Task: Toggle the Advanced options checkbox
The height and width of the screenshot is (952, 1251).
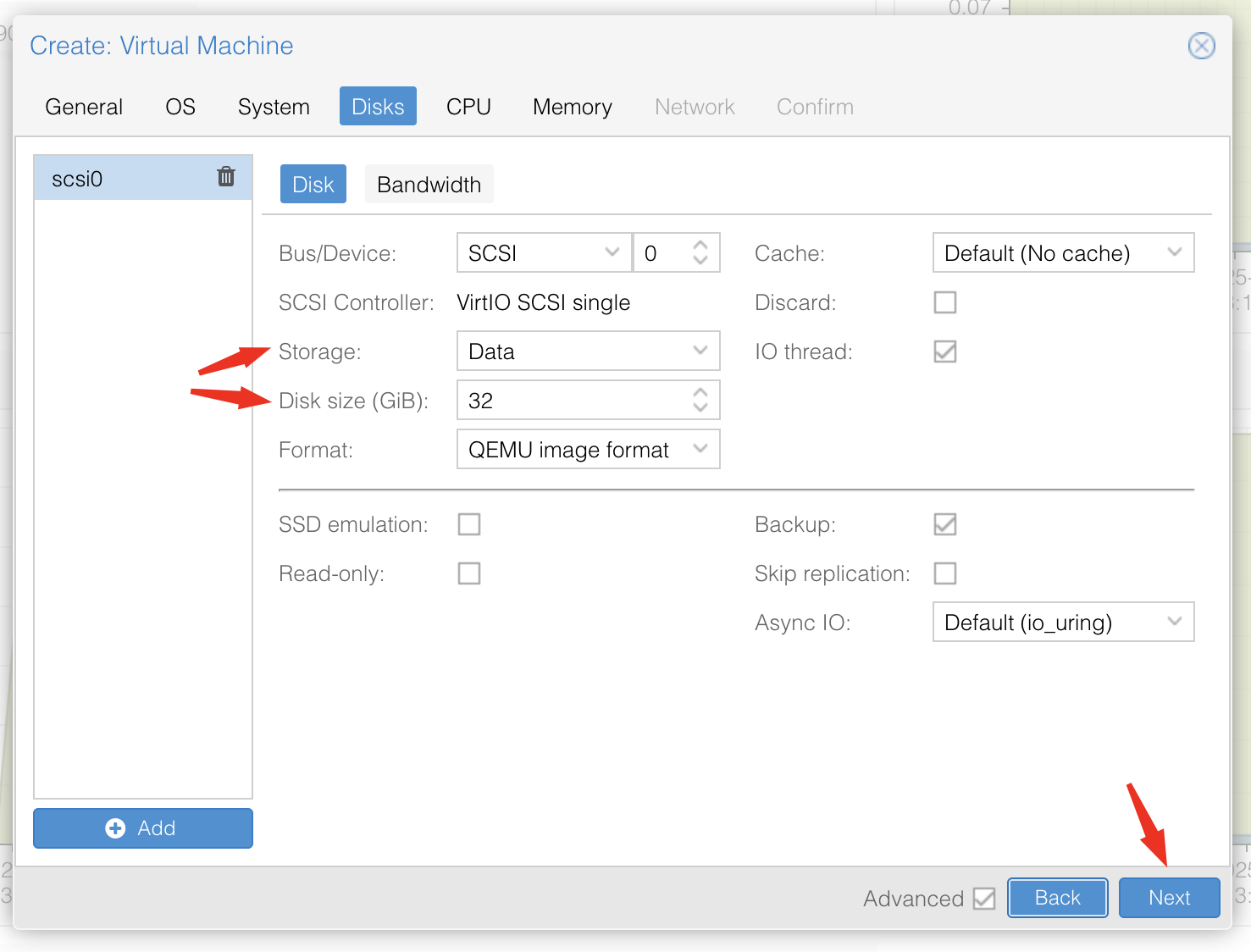Action: pos(983,898)
